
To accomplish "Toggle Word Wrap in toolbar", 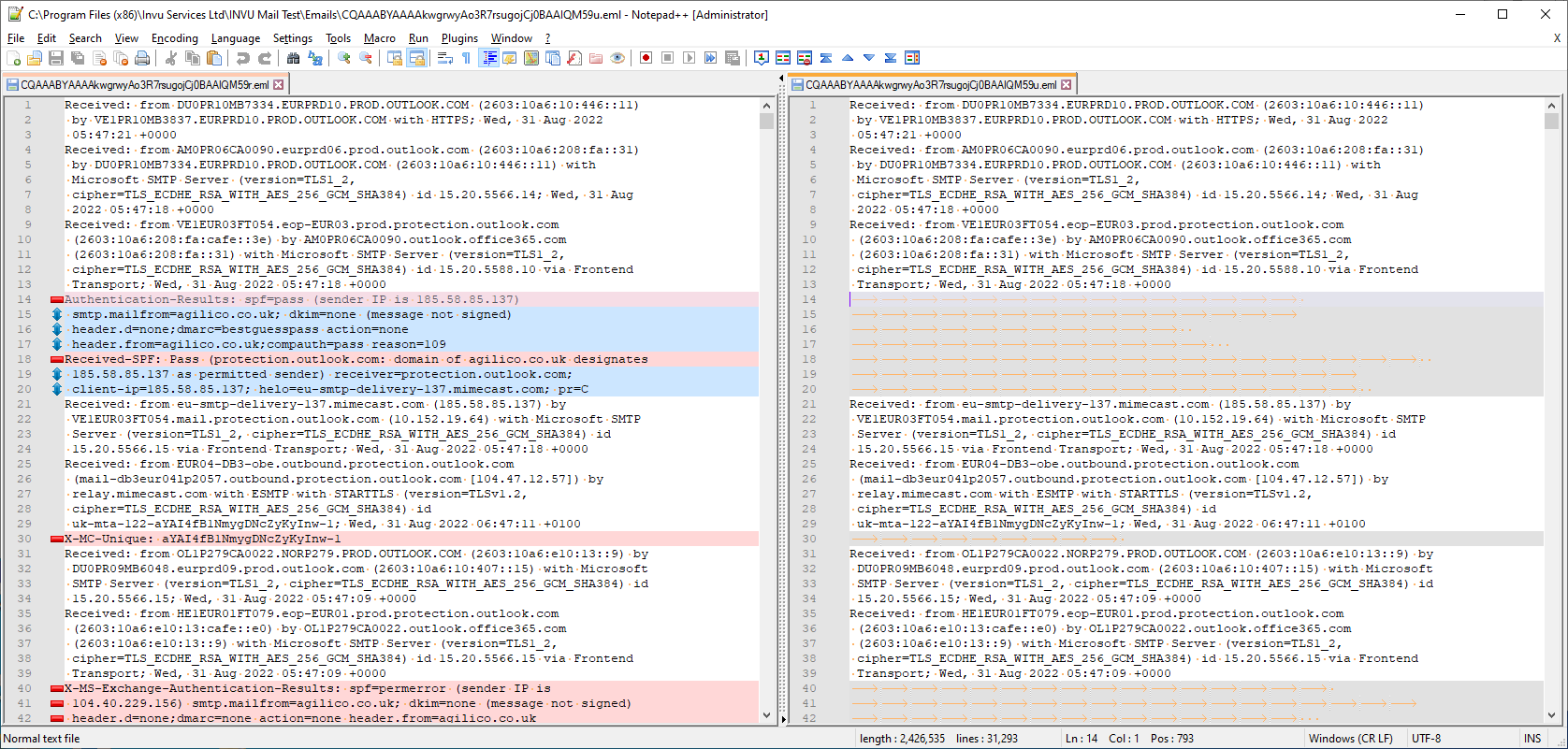I will tap(445, 58).
